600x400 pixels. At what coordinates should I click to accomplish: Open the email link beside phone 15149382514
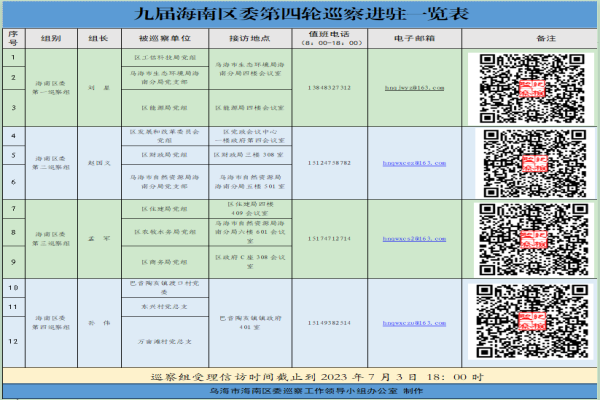[x=414, y=323]
